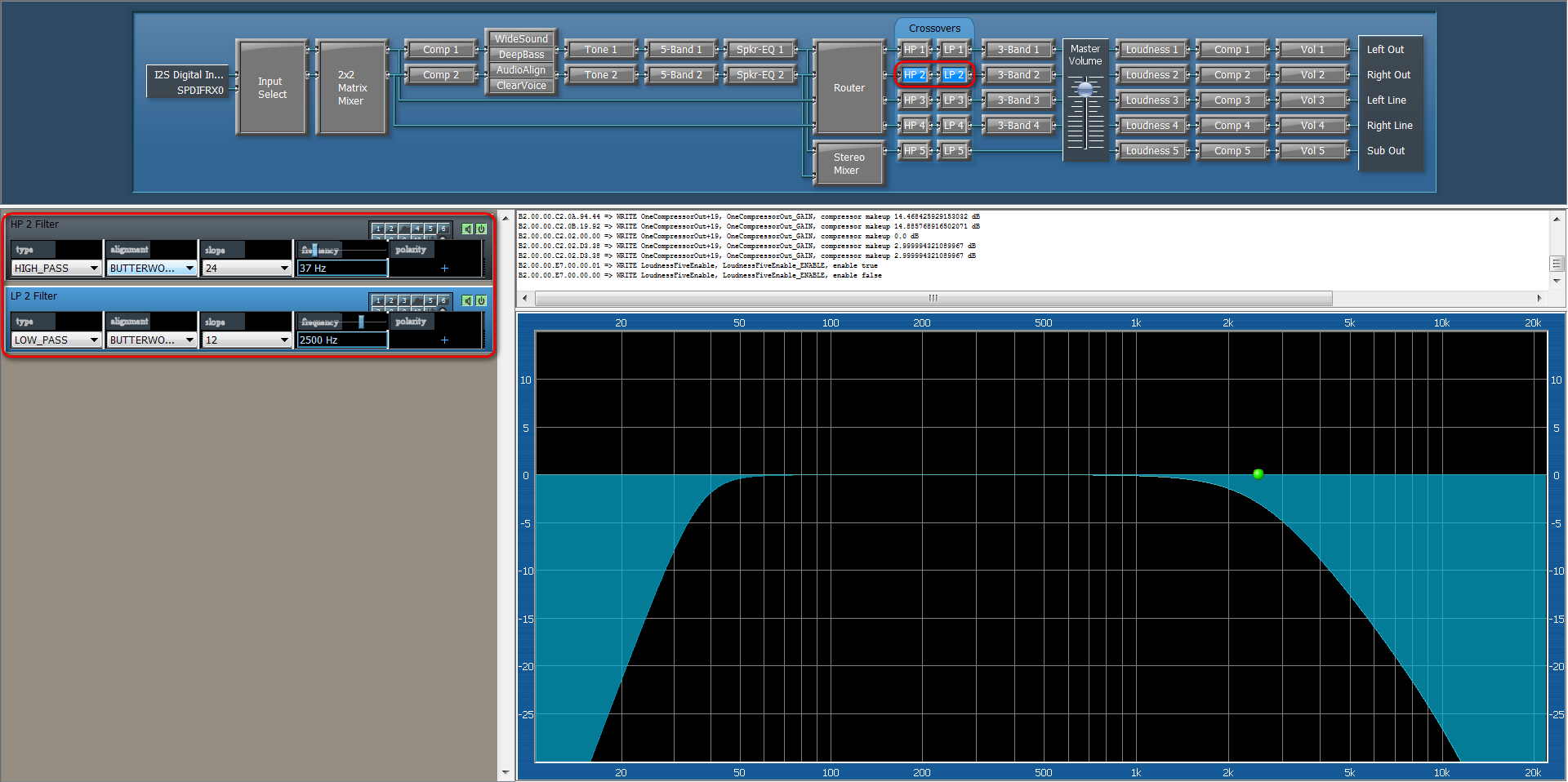Open LP 2 Filter slope dropdown showing 12

click(x=247, y=340)
